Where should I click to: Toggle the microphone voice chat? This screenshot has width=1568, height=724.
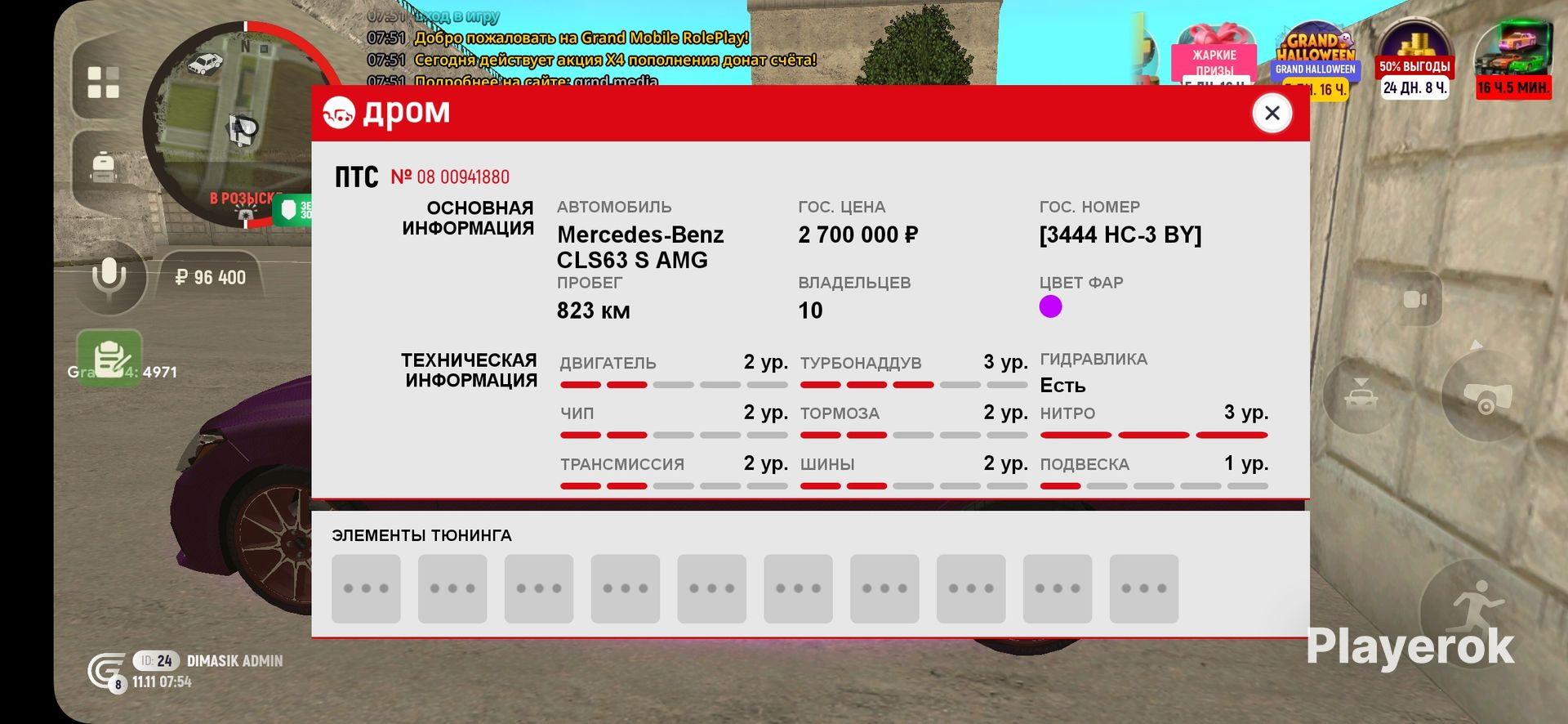(109, 278)
